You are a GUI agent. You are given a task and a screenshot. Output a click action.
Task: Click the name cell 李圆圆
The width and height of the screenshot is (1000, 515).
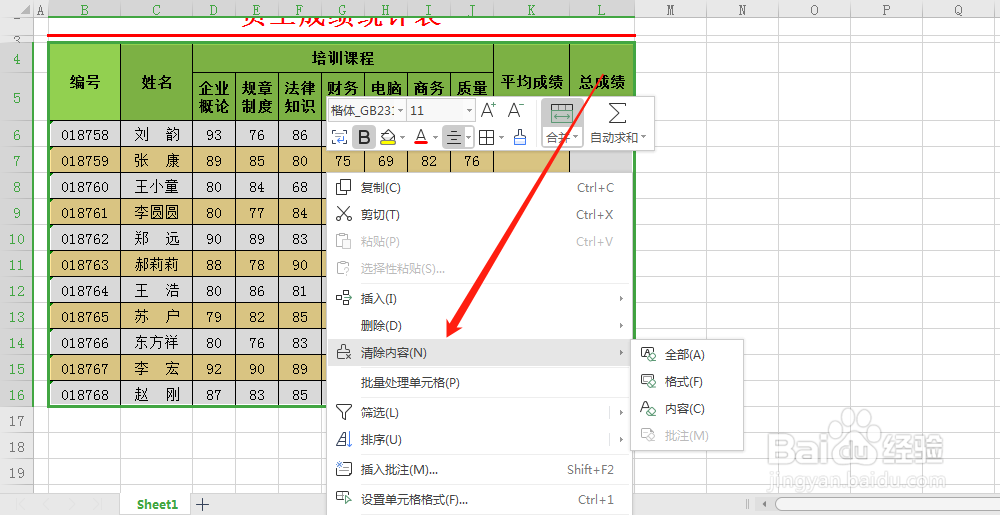pyautogui.click(x=157, y=213)
